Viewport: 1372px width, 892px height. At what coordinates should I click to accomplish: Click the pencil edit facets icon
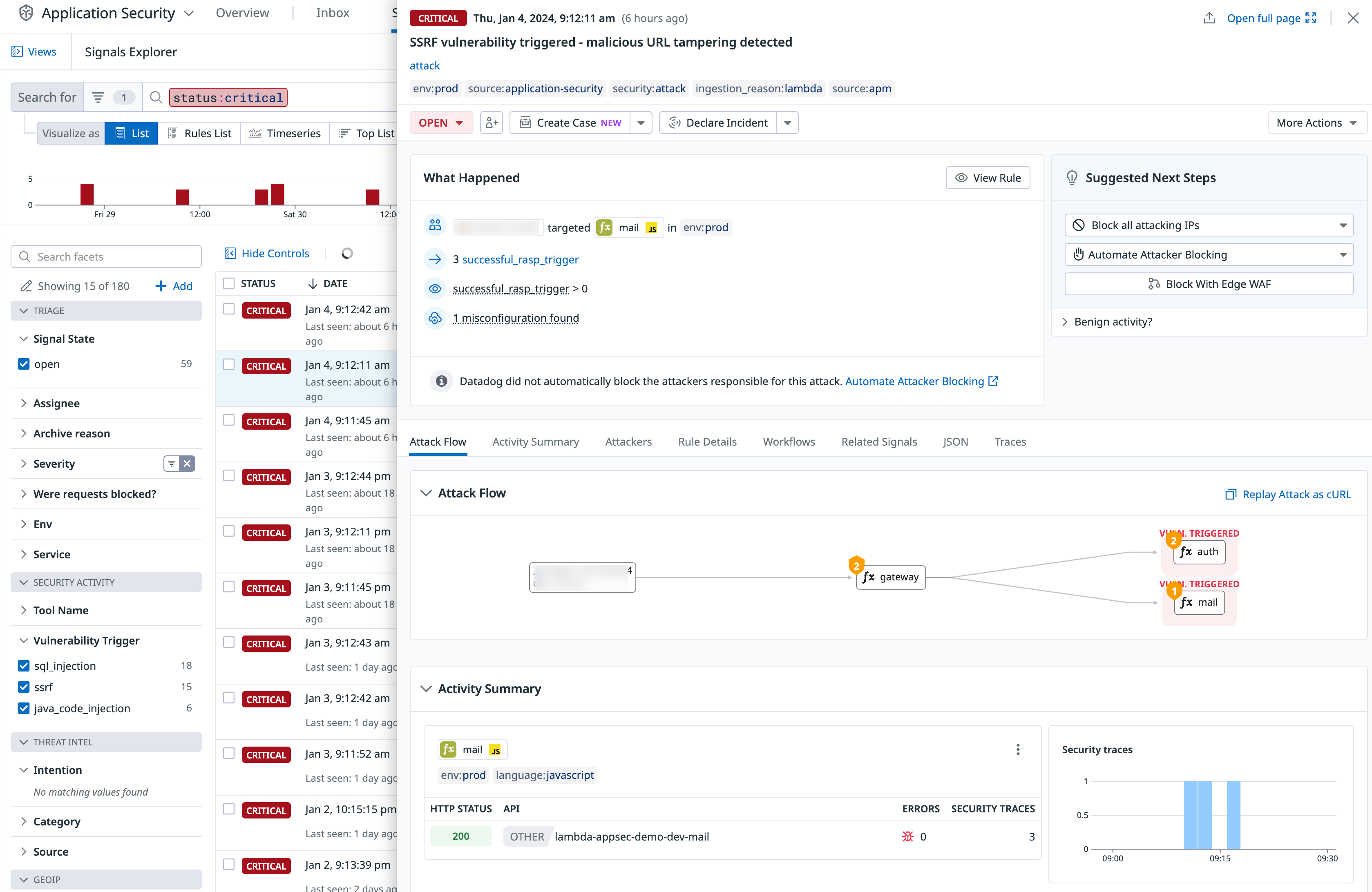[26, 286]
